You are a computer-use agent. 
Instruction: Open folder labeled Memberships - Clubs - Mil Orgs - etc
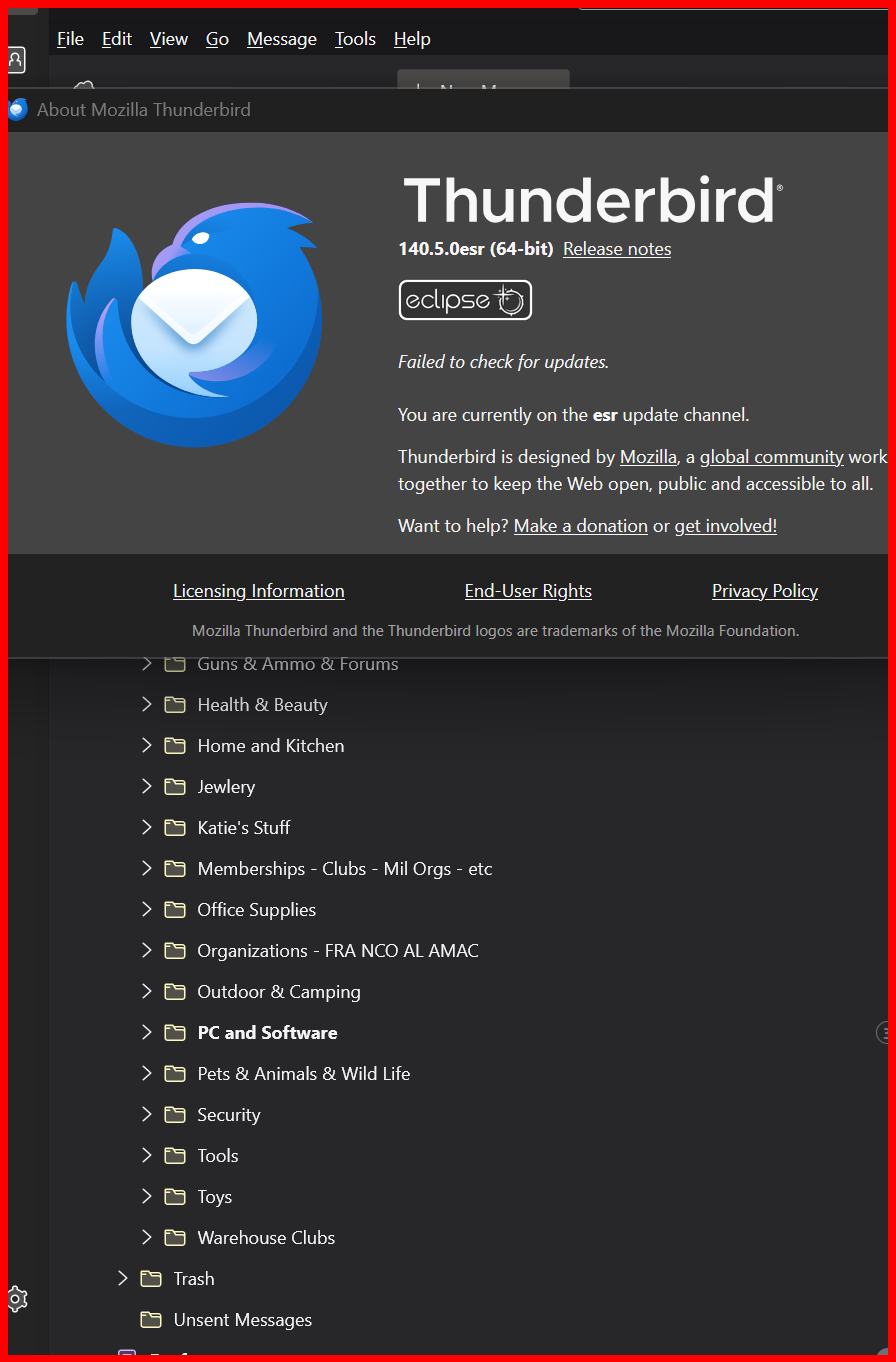(345, 869)
